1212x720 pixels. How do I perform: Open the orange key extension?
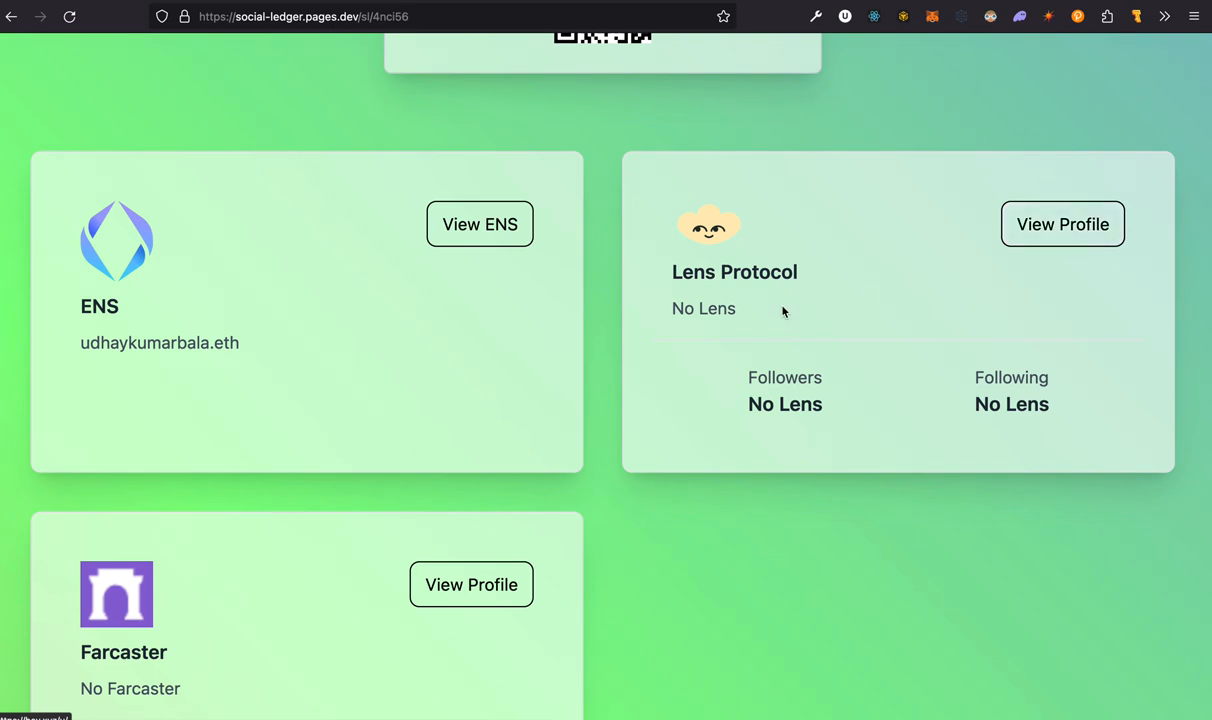pyautogui.click(x=1136, y=17)
